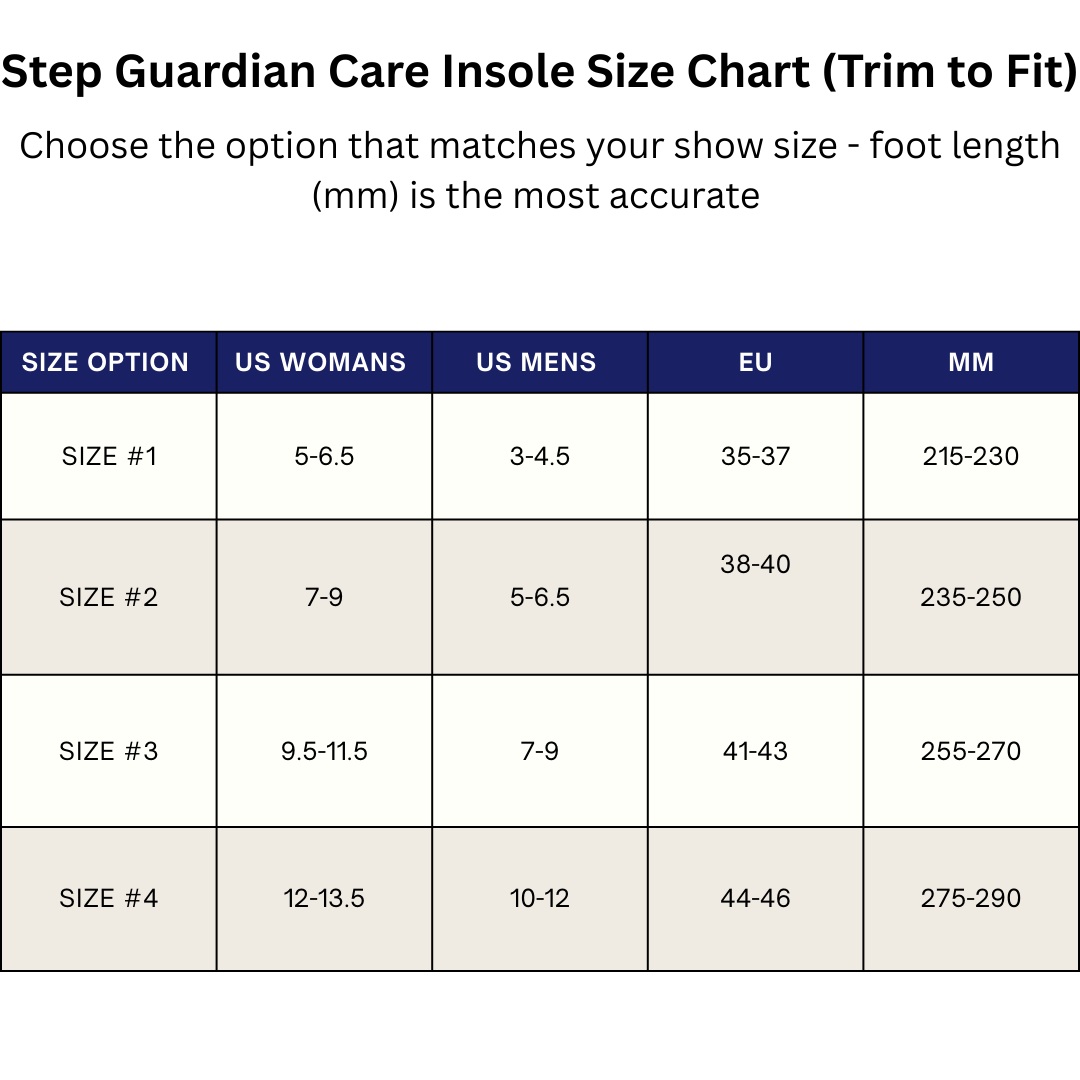Select the SIZE OPTION column header
Screen dimensions: 1080x1080
pyautogui.click(x=106, y=362)
